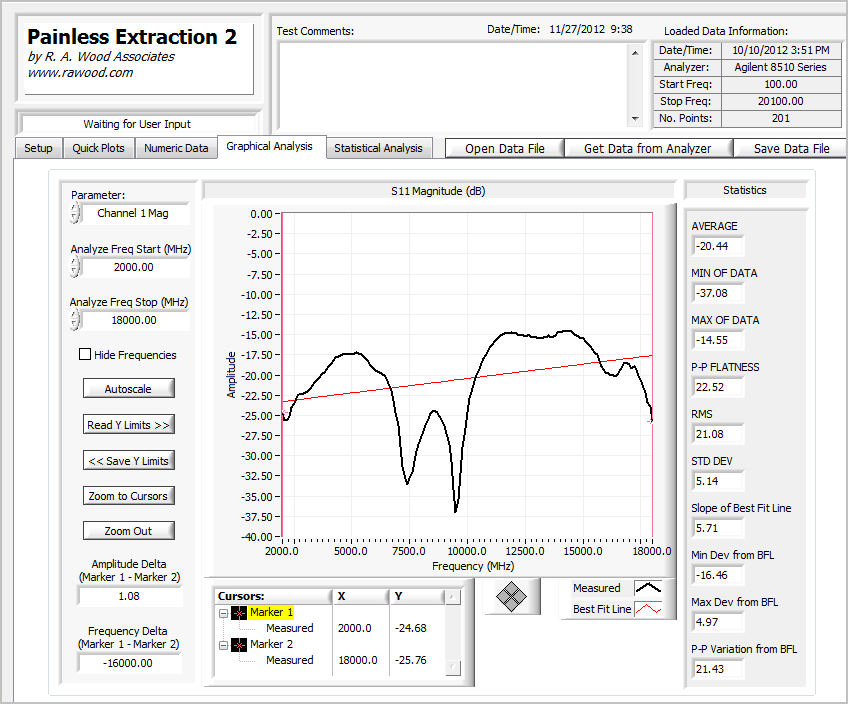Click the Zoom Out button

pyautogui.click(x=129, y=531)
